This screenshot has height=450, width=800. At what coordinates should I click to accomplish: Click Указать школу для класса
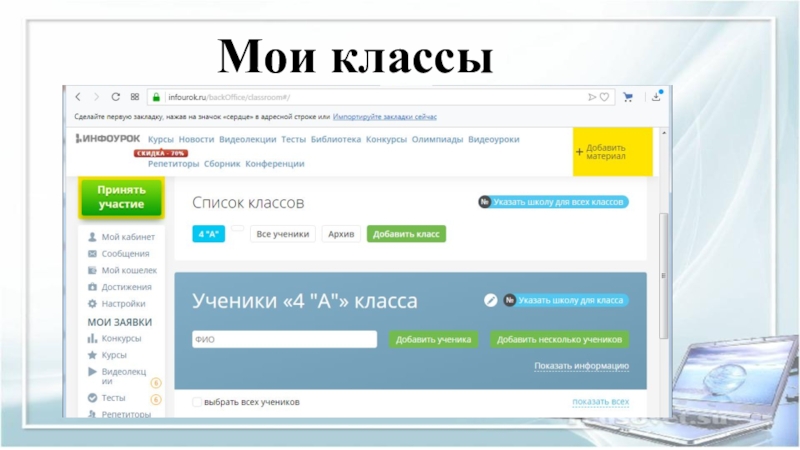[566, 301]
